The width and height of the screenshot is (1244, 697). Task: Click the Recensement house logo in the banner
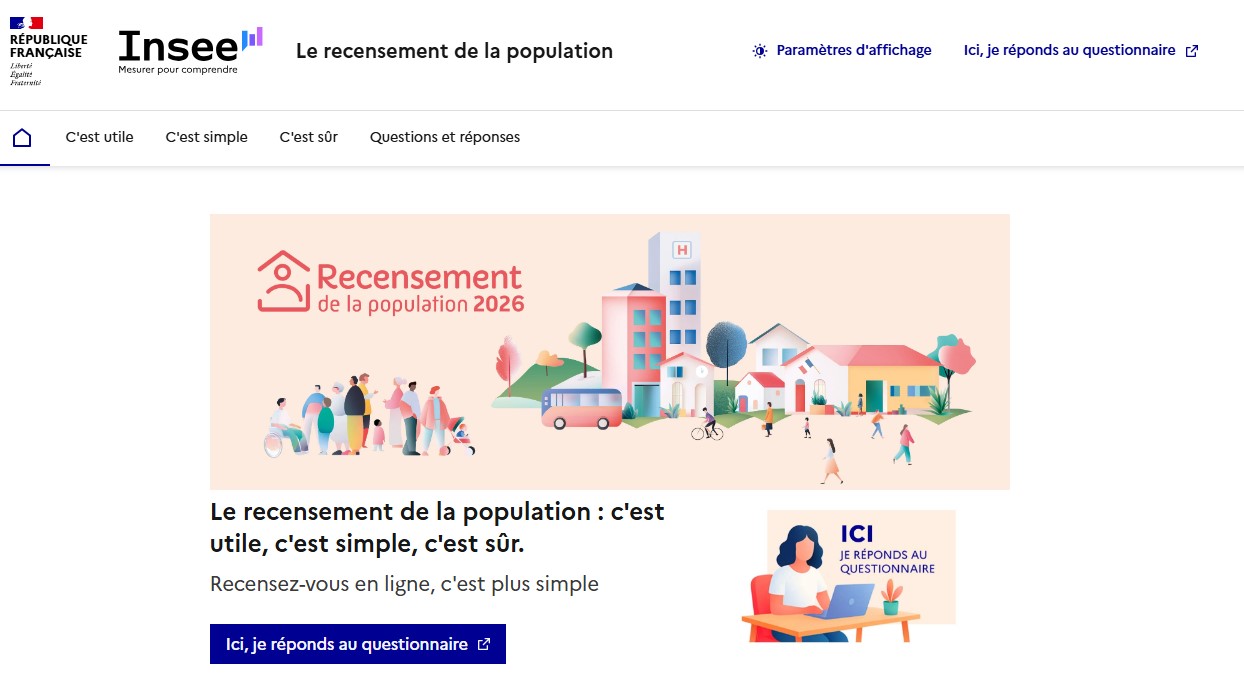[283, 279]
